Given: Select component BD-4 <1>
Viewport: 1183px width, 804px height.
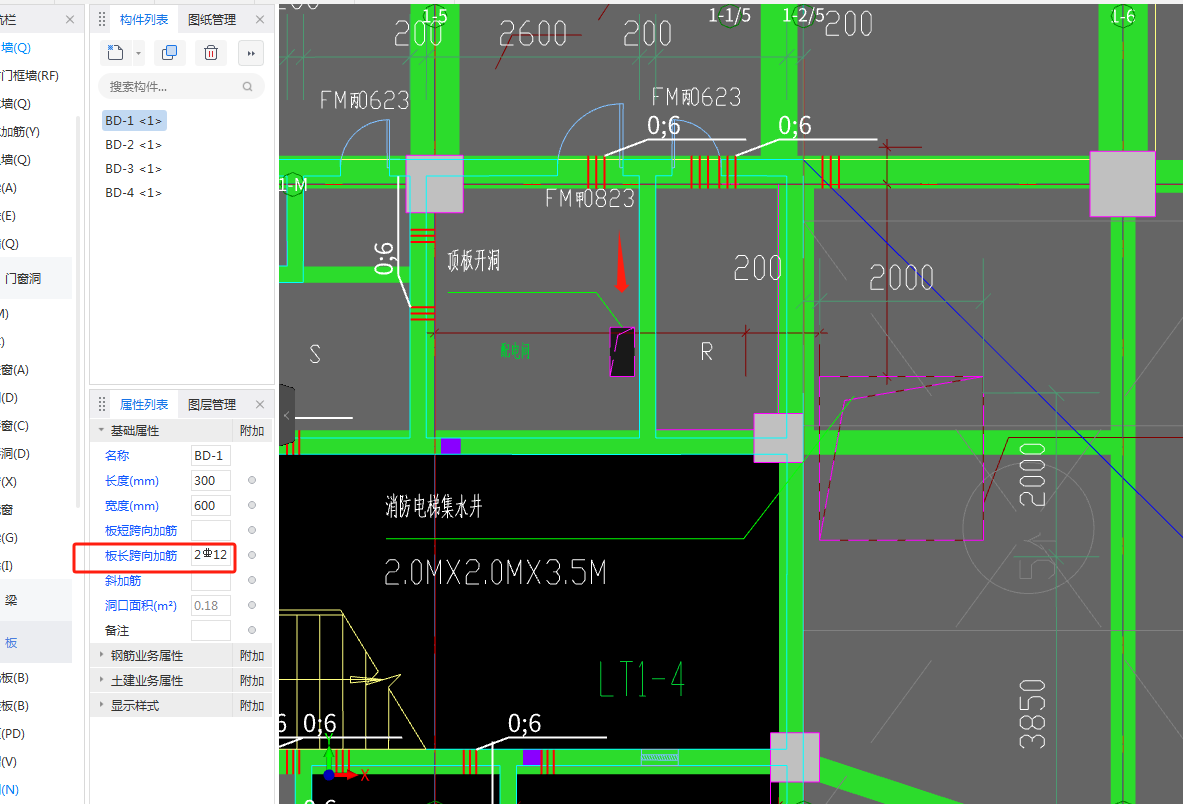Looking at the screenshot, I should click(134, 193).
